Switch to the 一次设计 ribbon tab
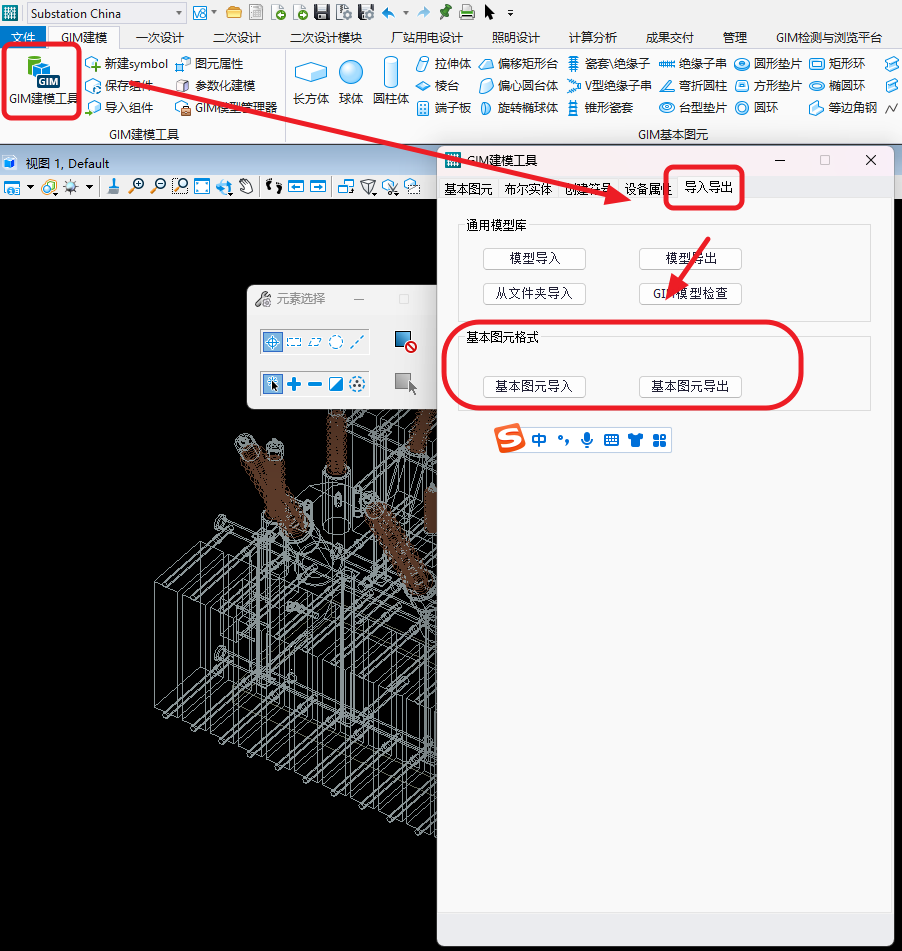The height and width of the screenshot is (951, 902). coord(160,38)
